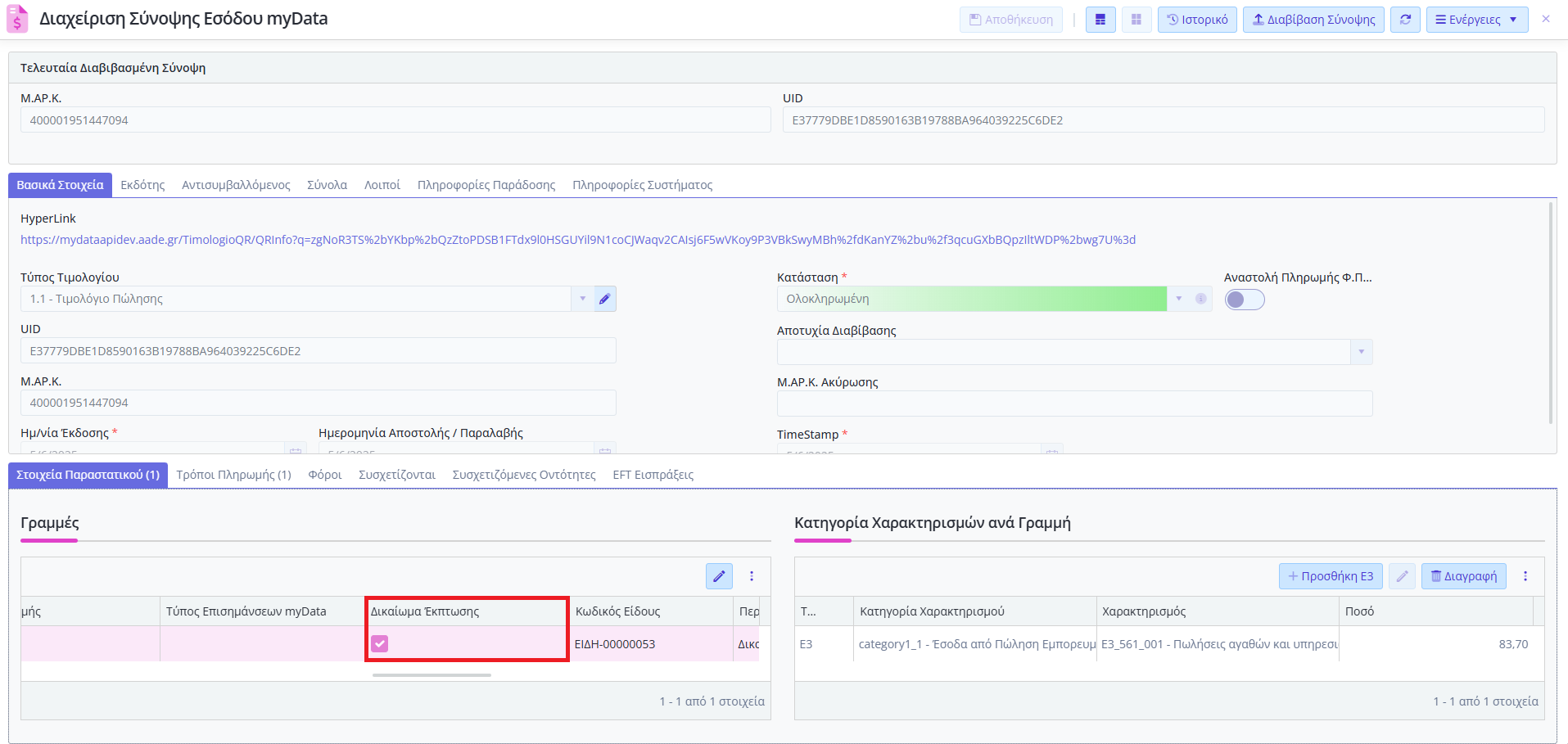Select cell ΕΙΔΗ-00000053
1568x744 pixels.
point(651,644)
